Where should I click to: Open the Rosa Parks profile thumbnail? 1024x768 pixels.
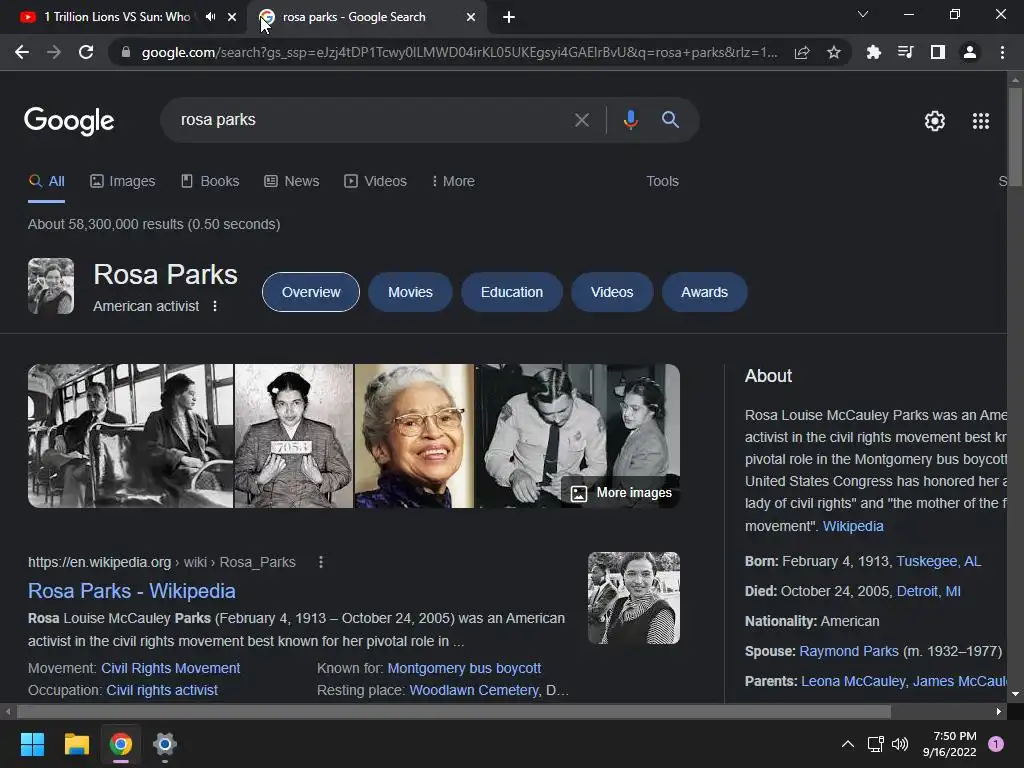(x=51, y=286)
